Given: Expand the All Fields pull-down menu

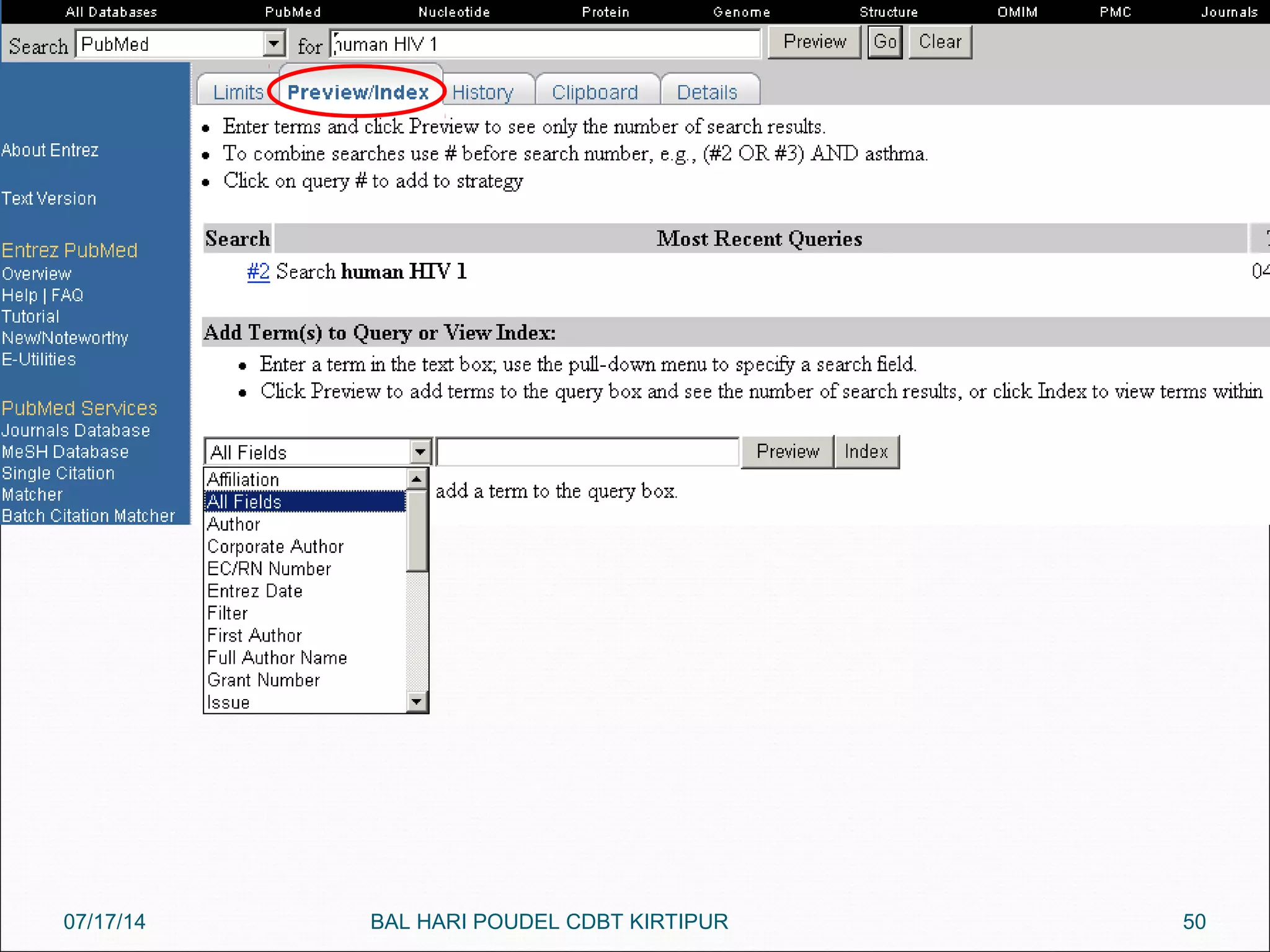Looking at the screenshot, I should (420, 452).
